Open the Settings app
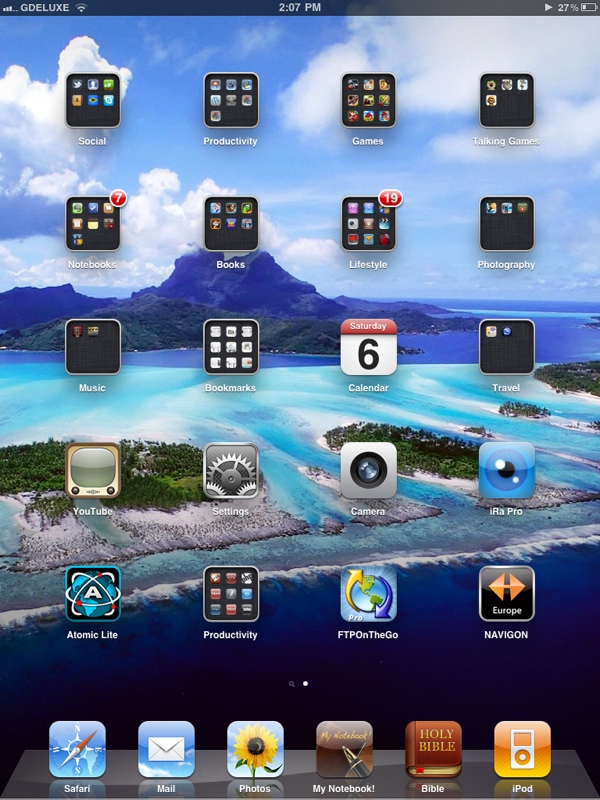The width and height of the screenshot is (600, 800). point(231,470)
